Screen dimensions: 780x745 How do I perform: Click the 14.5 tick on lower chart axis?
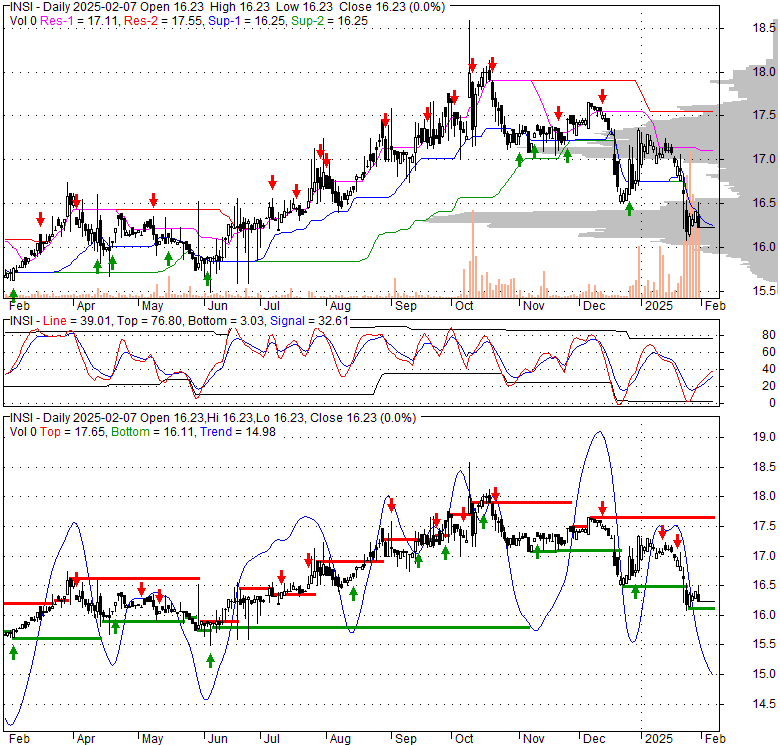pos(764,704)
